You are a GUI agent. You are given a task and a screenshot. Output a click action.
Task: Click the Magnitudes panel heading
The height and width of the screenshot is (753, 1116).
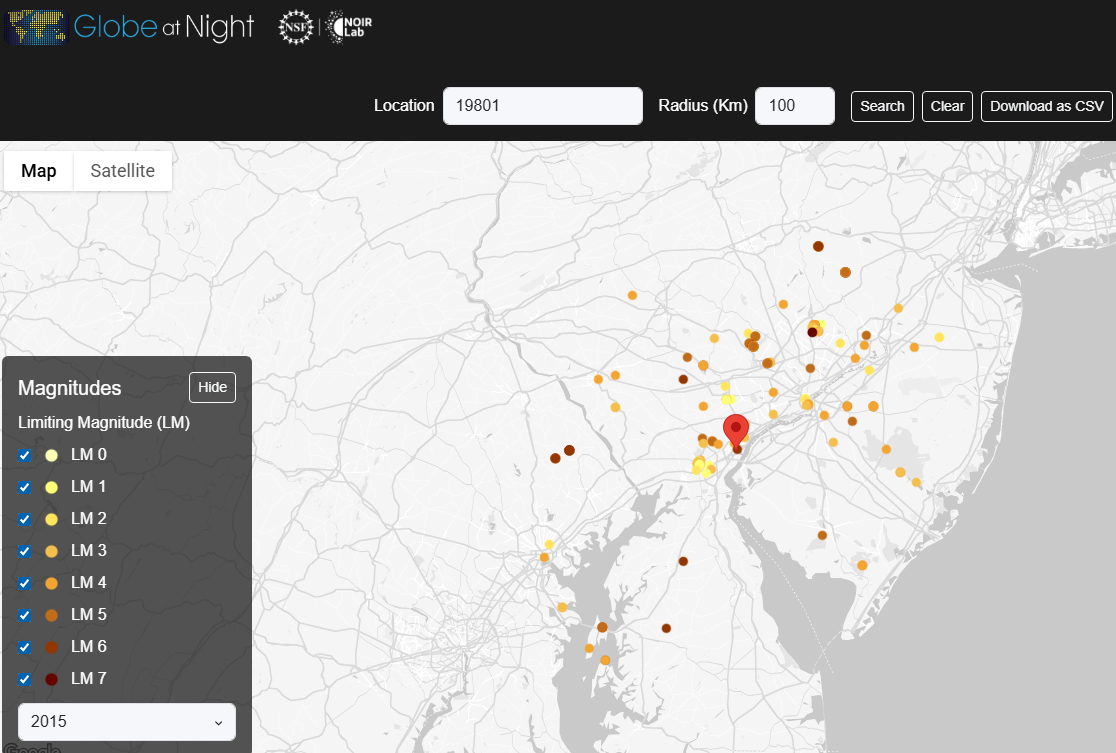point(70,388)
